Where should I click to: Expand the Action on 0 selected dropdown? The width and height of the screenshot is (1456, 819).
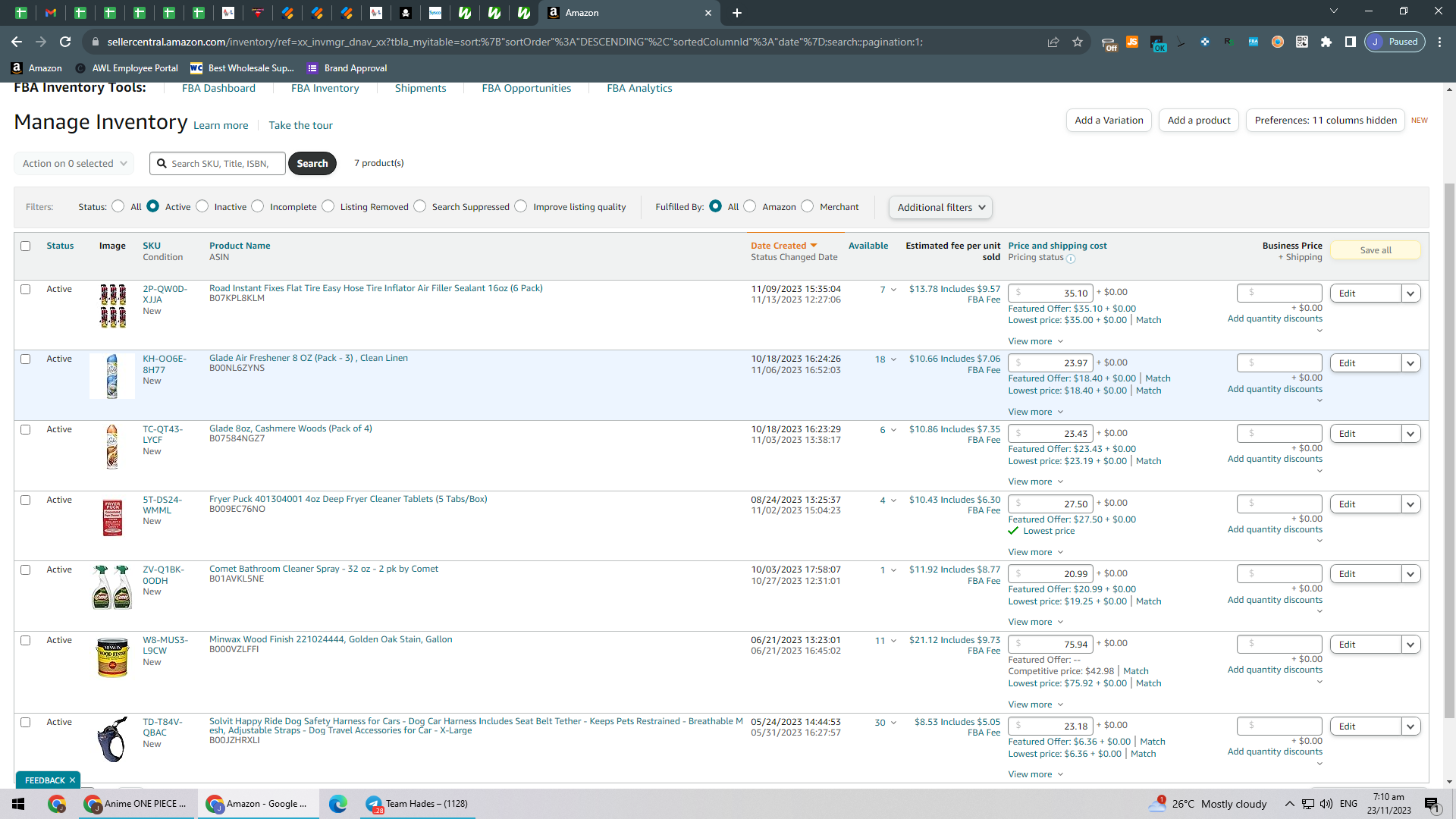coord(74,163)
